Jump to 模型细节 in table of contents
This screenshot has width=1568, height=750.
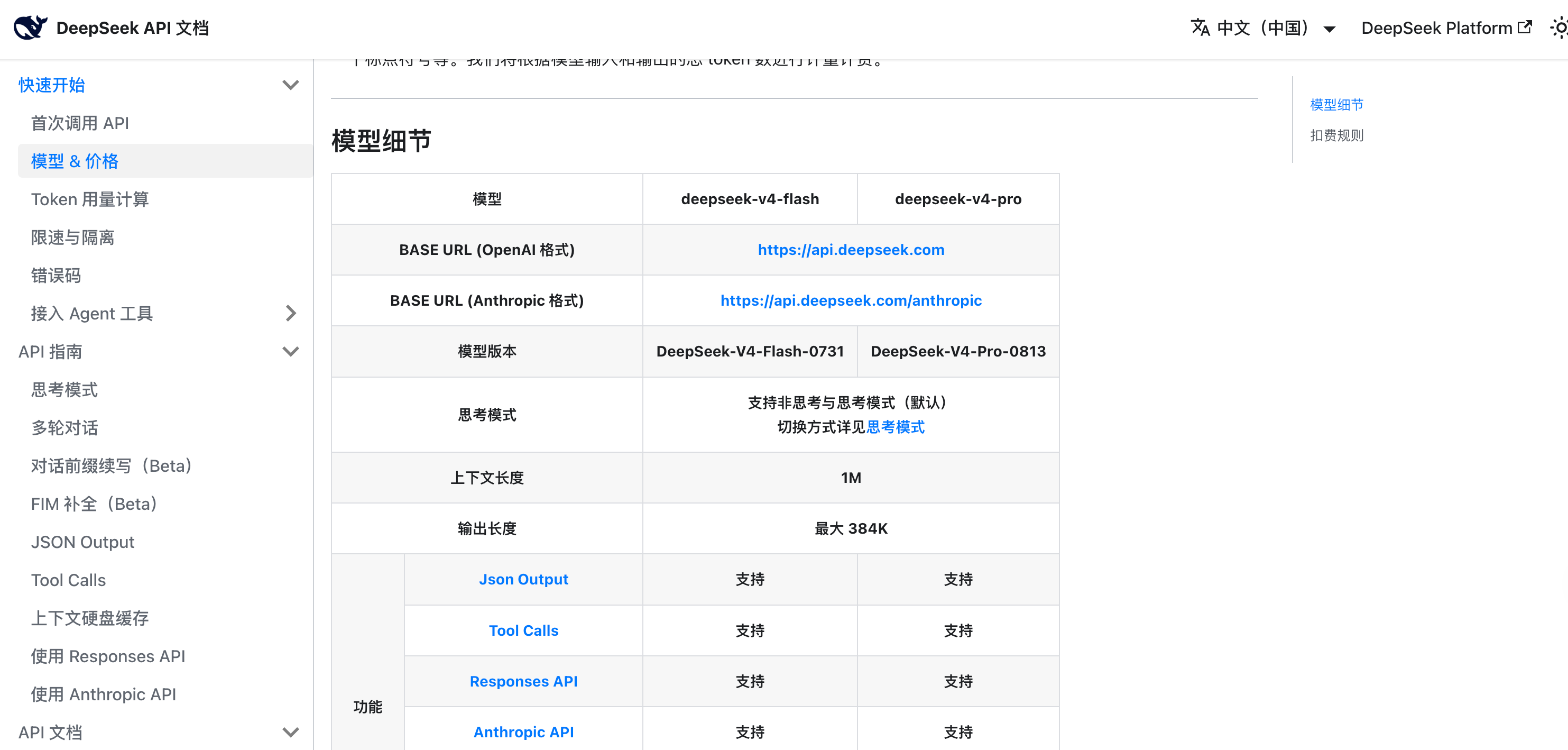tap(1336, 105)
